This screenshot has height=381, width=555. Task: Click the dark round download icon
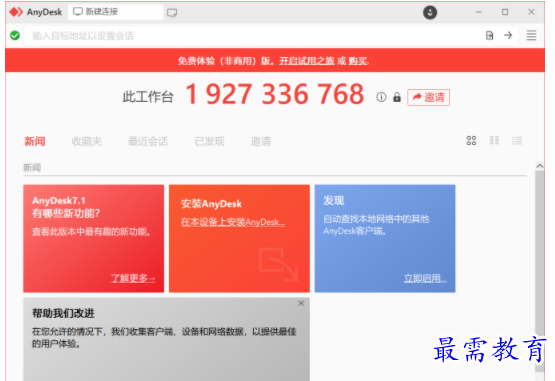point(430,12)
